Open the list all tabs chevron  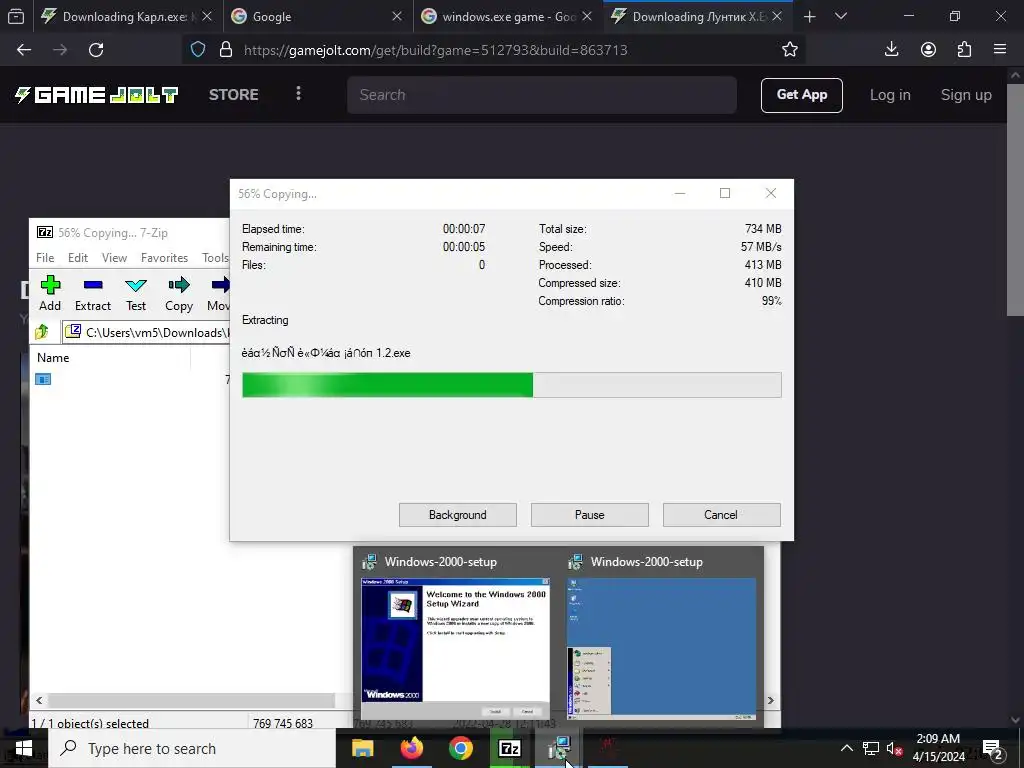click(x=841, y=16)
